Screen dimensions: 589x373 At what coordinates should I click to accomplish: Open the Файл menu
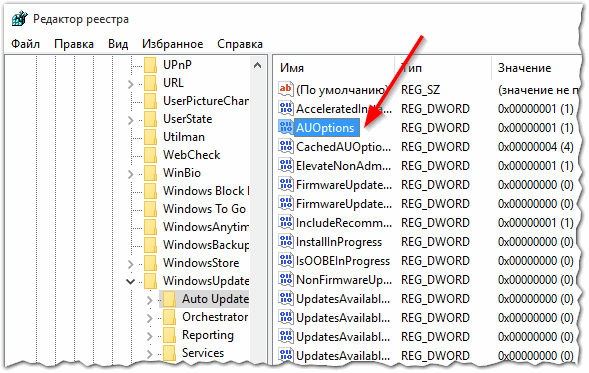tap(25, 44)
